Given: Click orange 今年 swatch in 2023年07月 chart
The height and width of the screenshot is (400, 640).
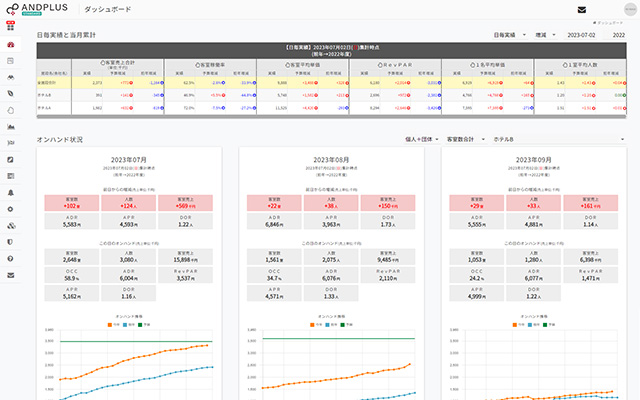Looking at the screenshot, I should click(110, 325).
